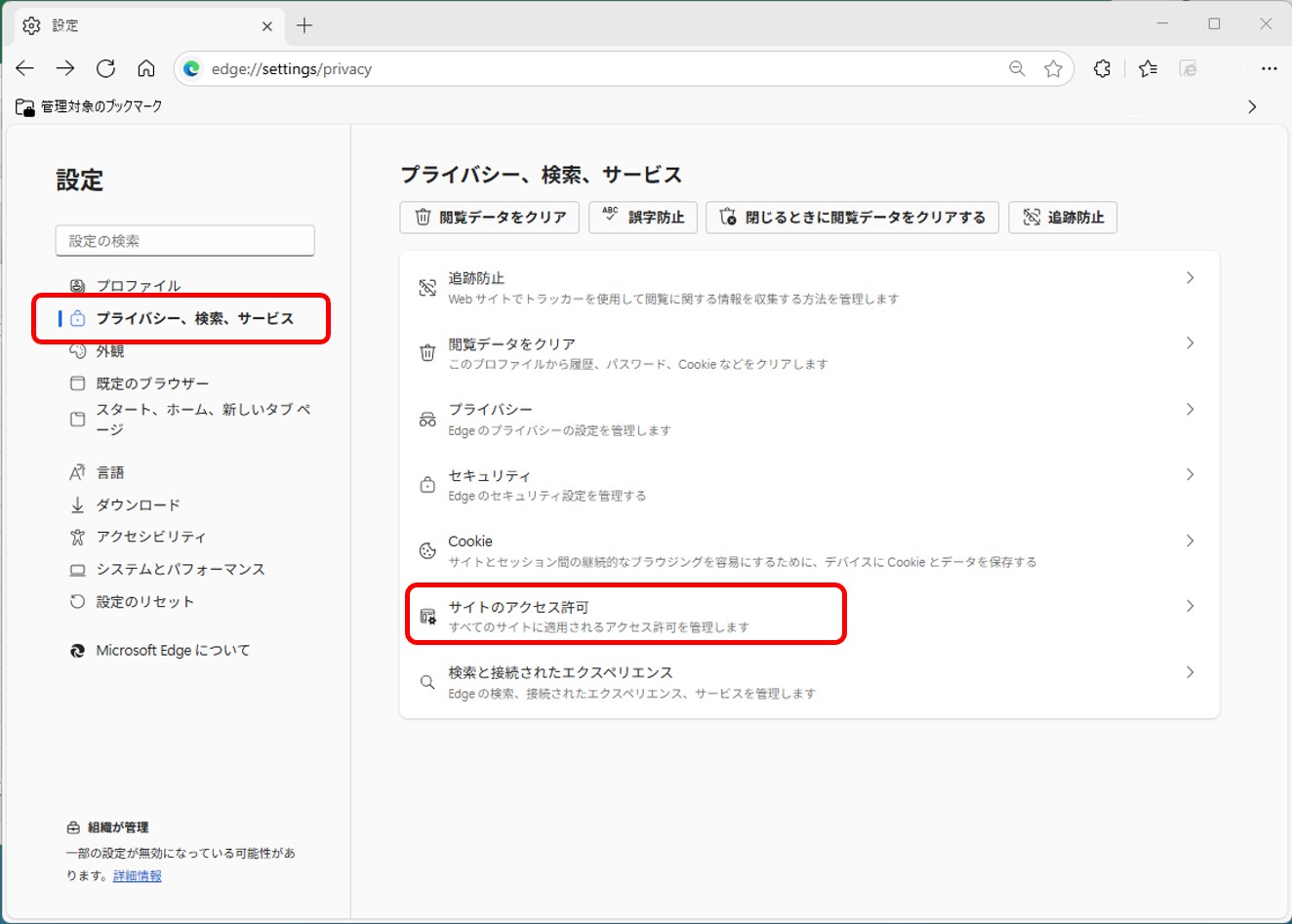Add page to favorites star icon
Viewport: 1292px width, 924px height.
(1053, 68)
